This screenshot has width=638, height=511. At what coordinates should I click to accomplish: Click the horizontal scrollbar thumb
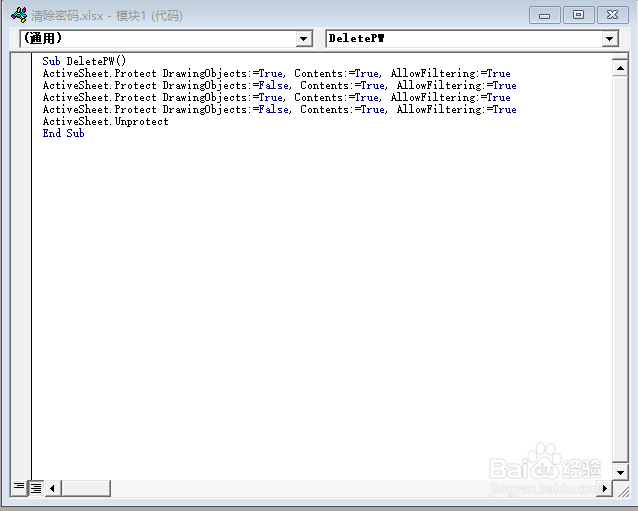[x=86, y=488]
